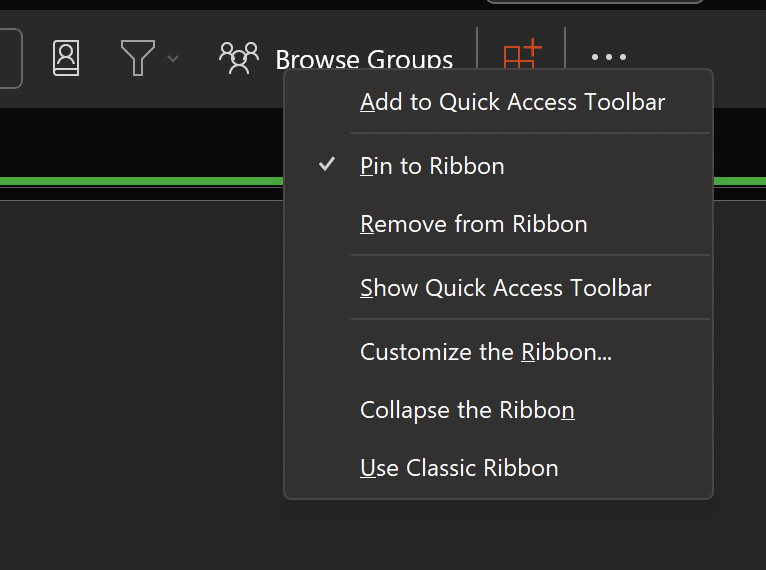The width and height of the screenshot is (766, 570).
Task: Click the vertical separator before the ellipsis
Action: (x=565, y=57)
